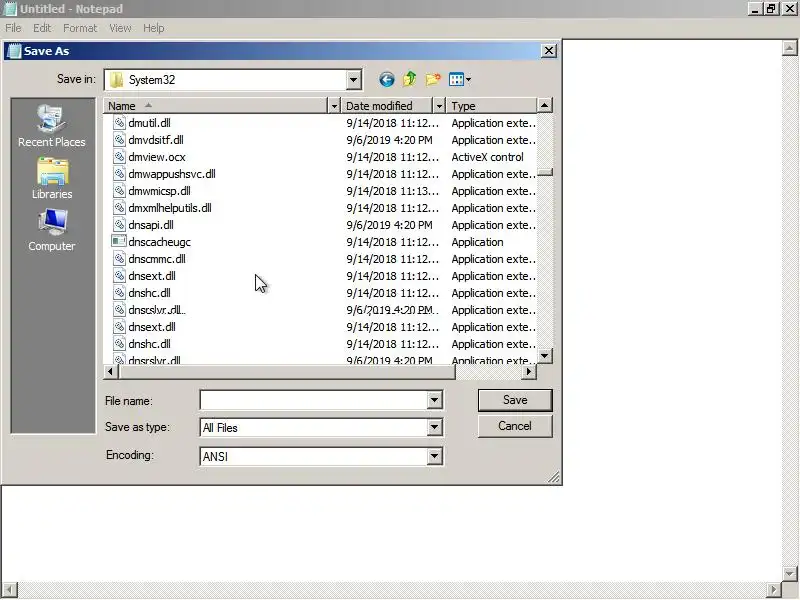Open the Edit menu in Notepad
The height and width of the screenshot is (600, 800).
(42, 28)
